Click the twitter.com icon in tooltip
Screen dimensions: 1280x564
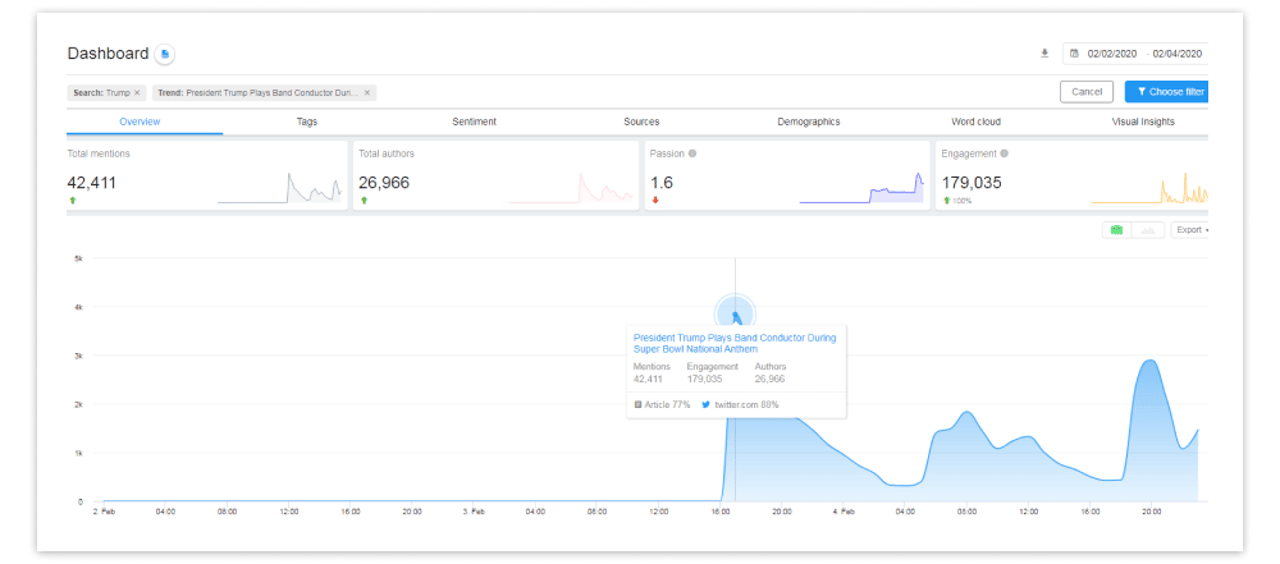click(706, 405)
